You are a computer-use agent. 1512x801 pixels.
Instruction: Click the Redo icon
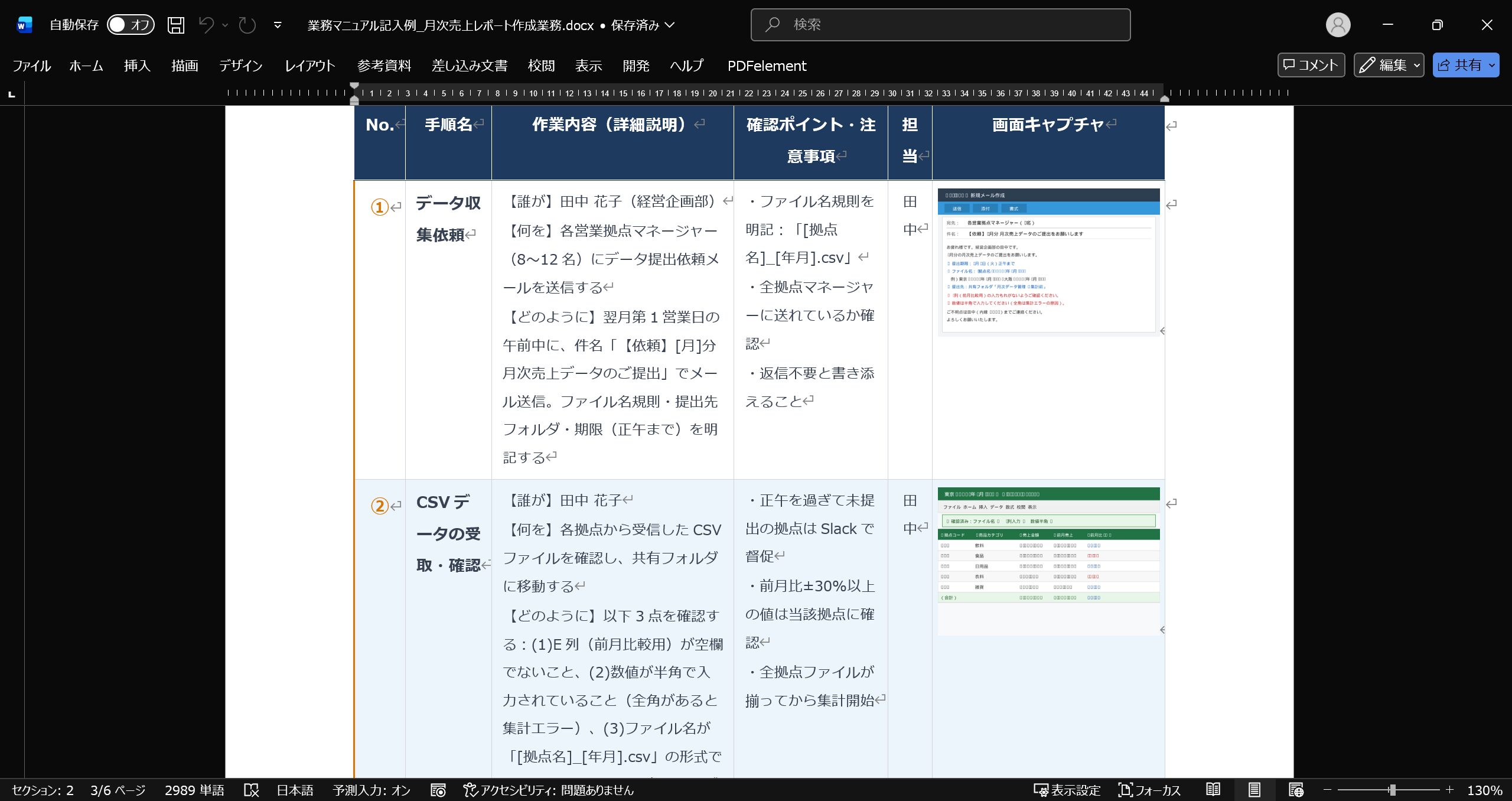tap(247, 25)
